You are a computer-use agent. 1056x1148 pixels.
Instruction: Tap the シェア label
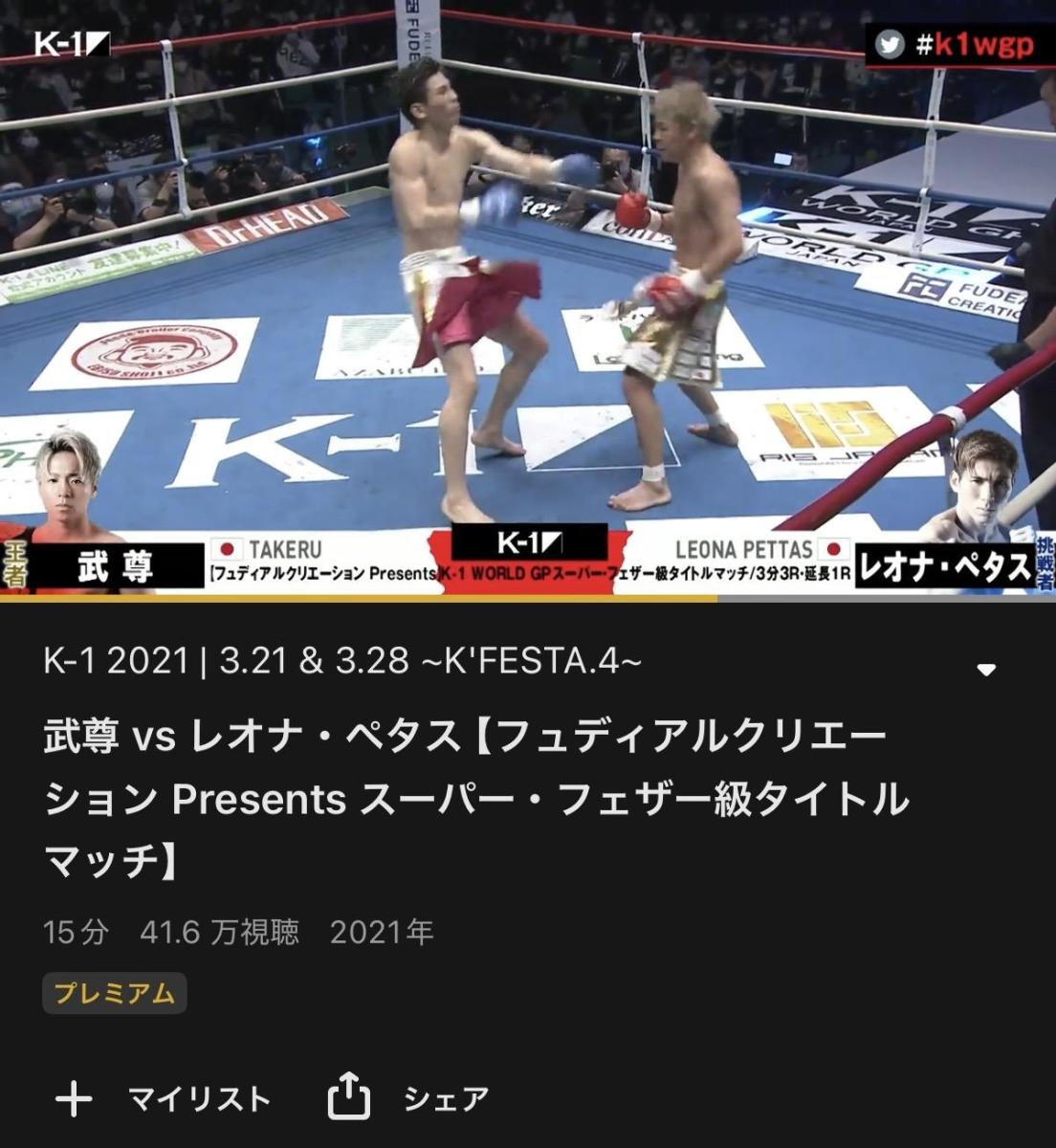(x=446, y=1099)
